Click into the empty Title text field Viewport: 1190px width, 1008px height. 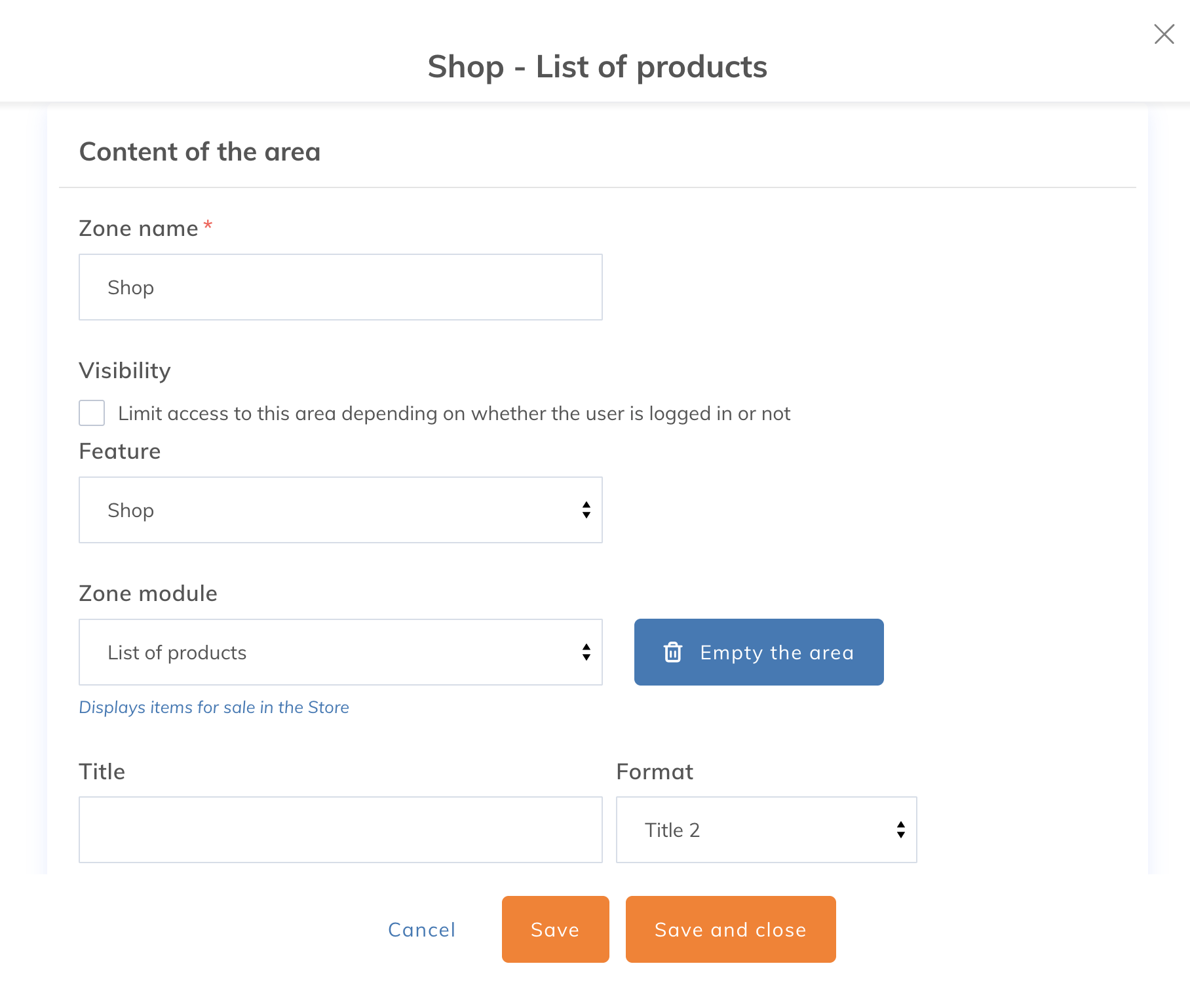point(340,830)
